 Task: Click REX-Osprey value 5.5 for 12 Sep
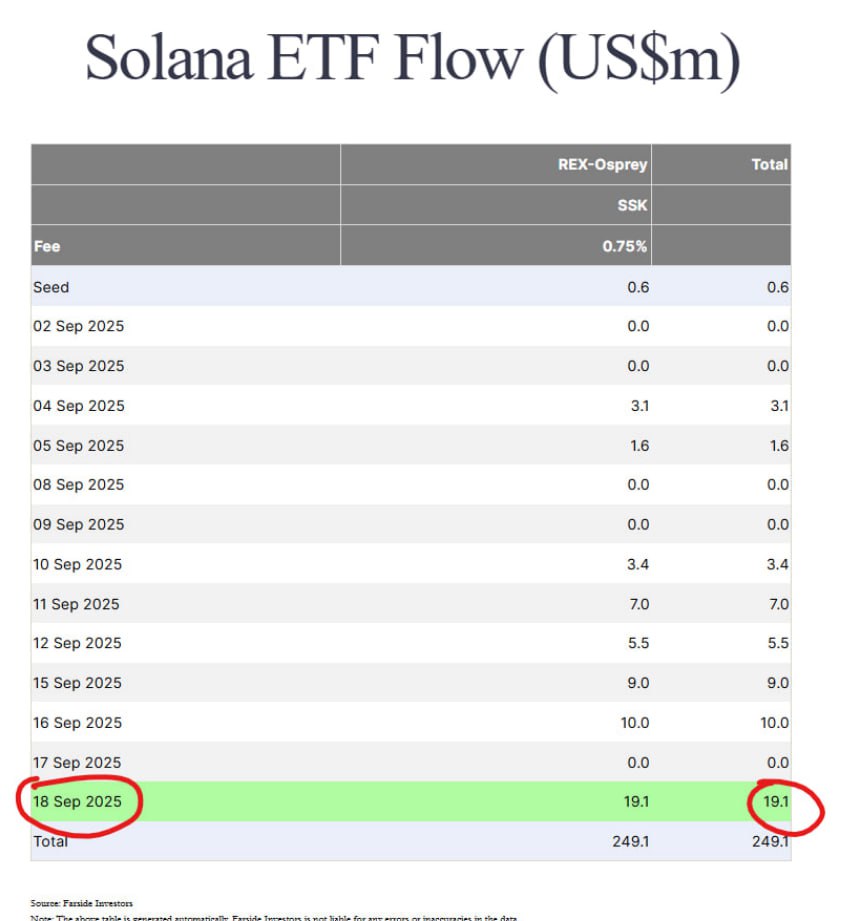click(x=638, y=643)
